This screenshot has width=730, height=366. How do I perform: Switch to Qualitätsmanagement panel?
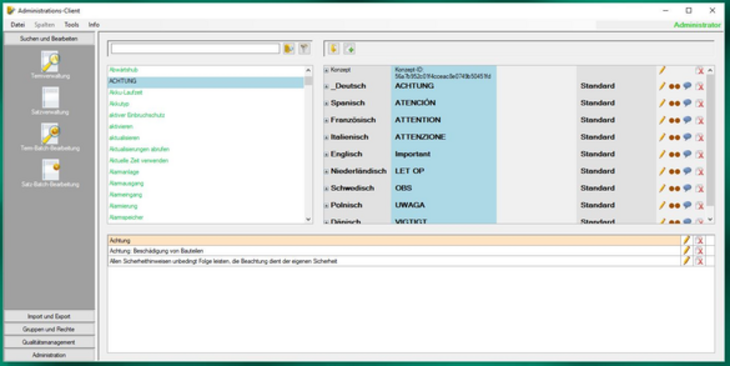(x=49, y=342)
